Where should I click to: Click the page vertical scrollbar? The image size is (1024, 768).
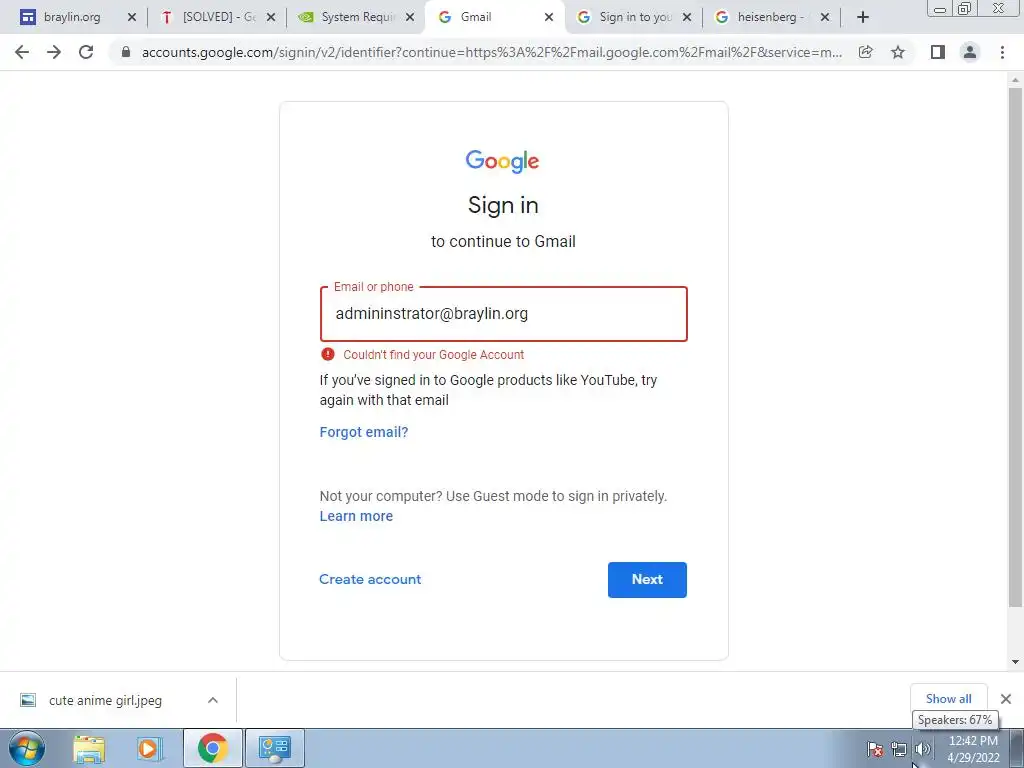(1015, 347)
